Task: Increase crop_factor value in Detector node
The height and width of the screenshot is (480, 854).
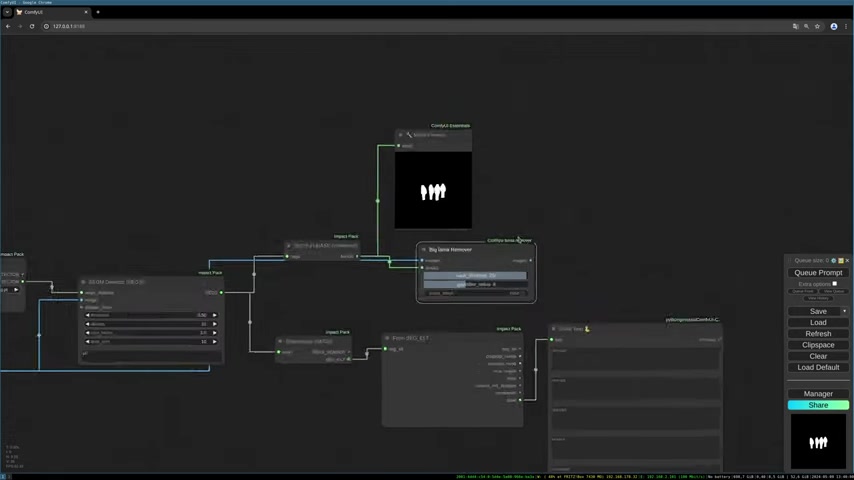Action: coord(215,332)
